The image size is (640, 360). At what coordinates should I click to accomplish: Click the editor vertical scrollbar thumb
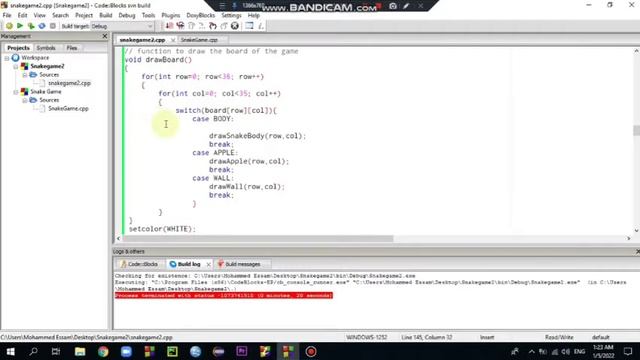(x=636, y=131)
